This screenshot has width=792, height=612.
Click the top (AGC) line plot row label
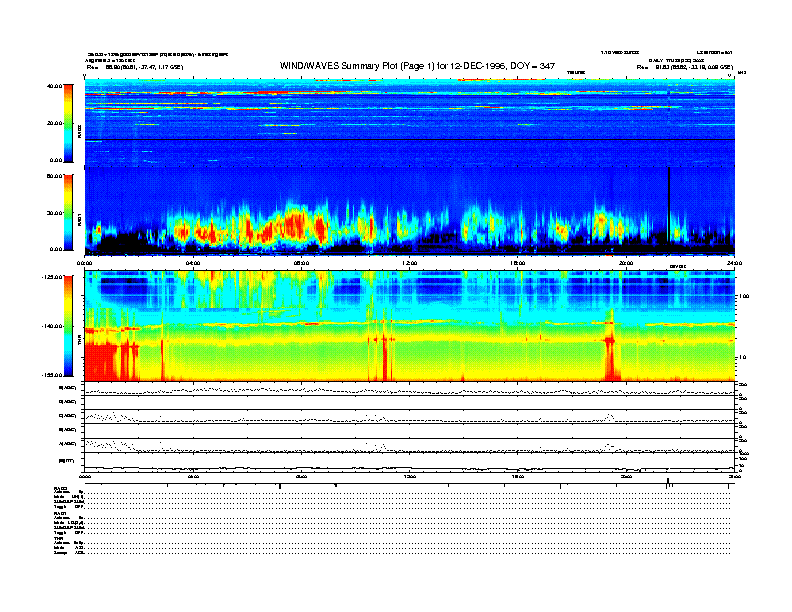click(68, 388)
